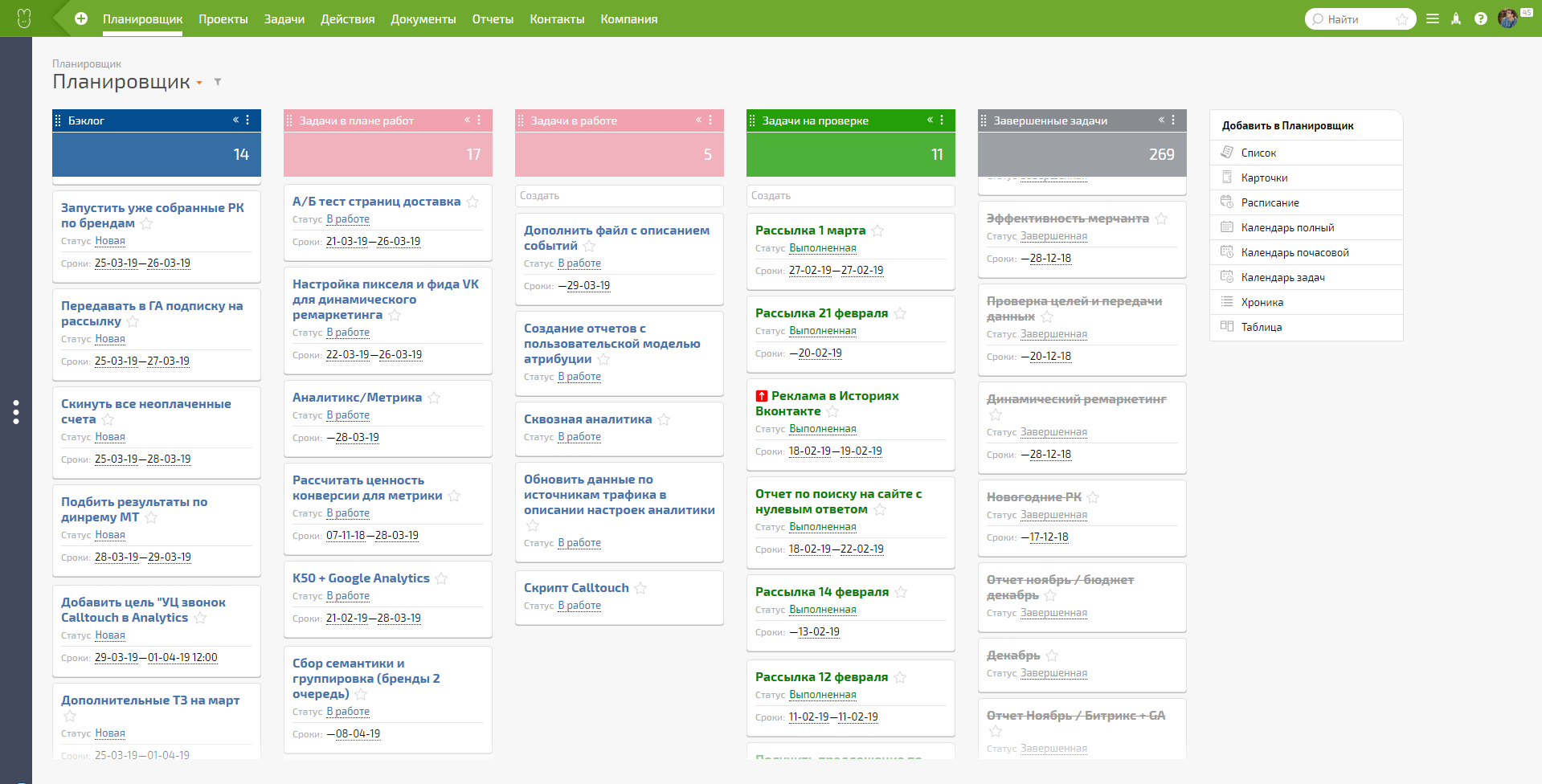
Task: Click the Список view icon in side panel
Action: 1227,152
